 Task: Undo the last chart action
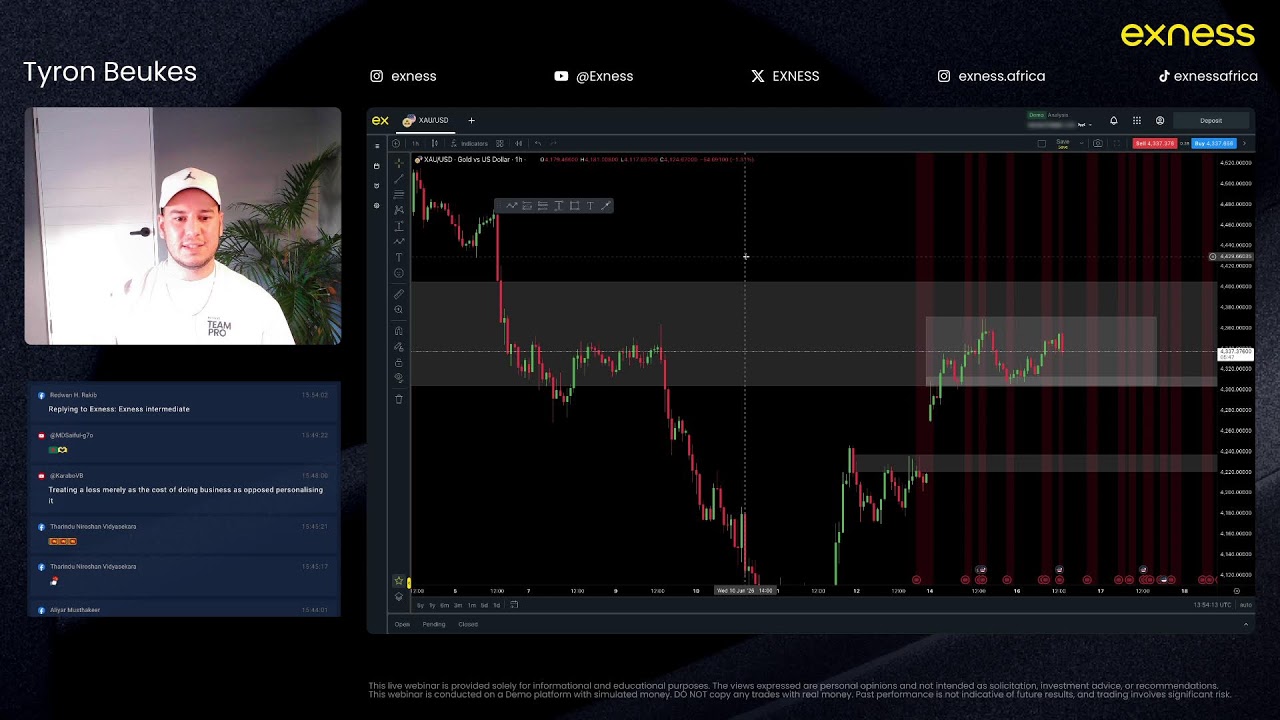click(538, 143)
